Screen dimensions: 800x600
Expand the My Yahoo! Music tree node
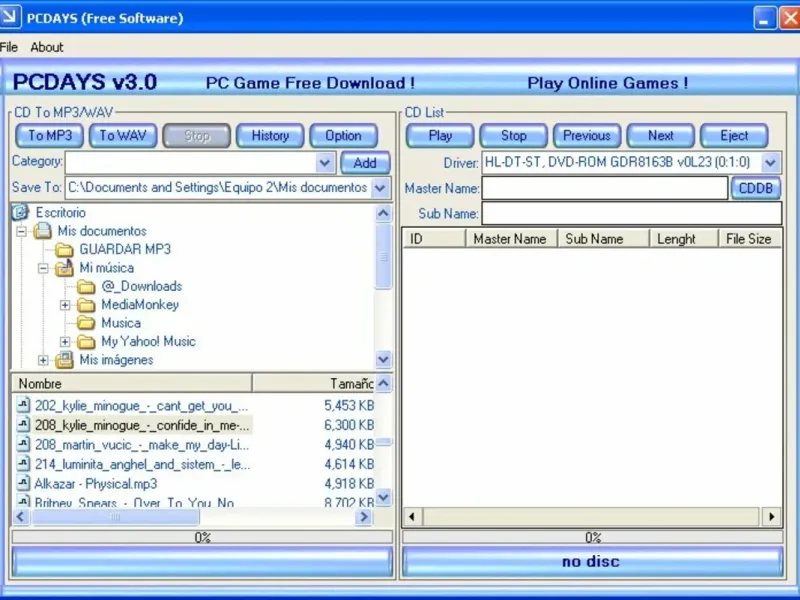point(65,342)
